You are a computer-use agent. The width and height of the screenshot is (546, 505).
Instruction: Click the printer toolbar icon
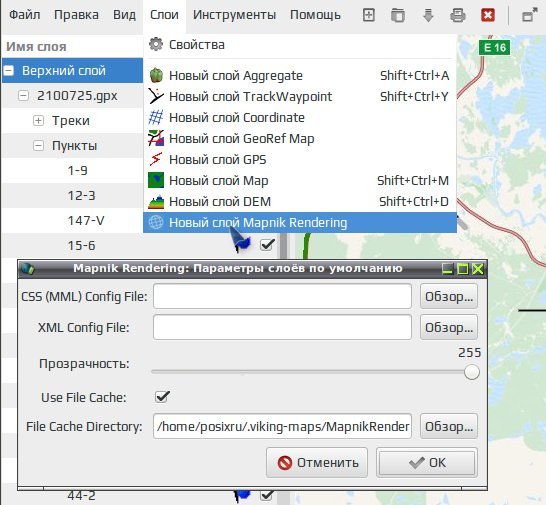point(458,15)
